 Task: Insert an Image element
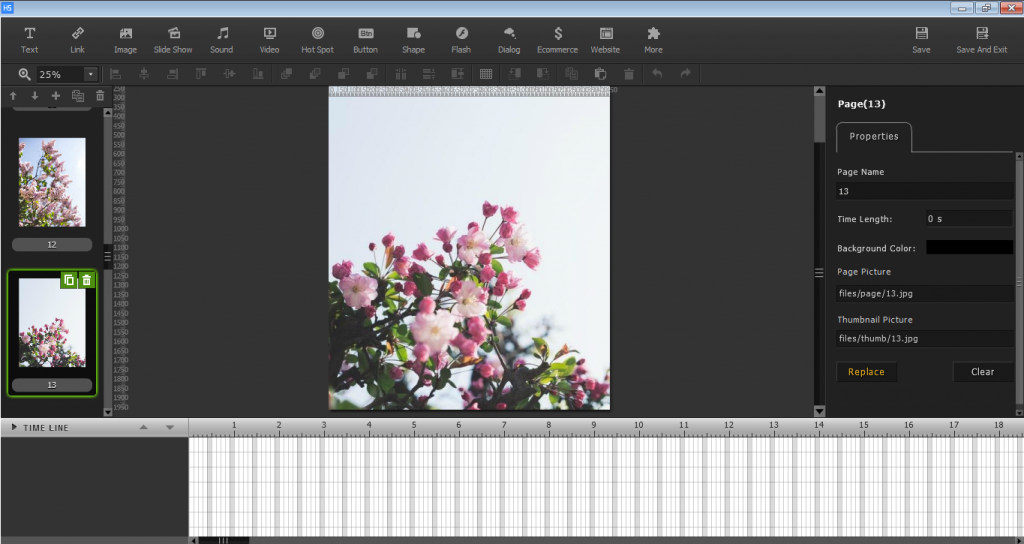[x=125, y=40]
